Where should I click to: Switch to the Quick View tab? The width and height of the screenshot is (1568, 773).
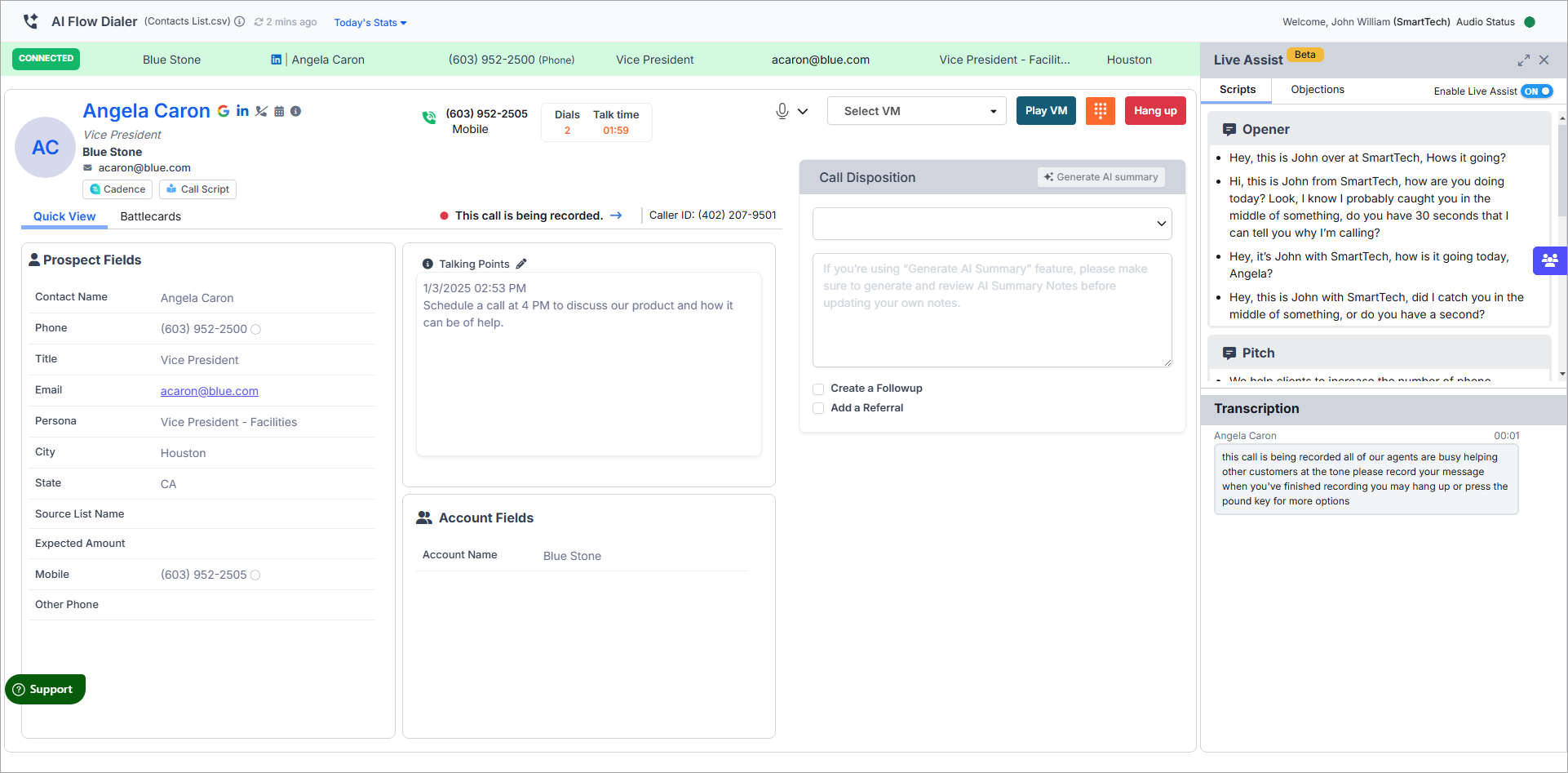pos(64,216)
